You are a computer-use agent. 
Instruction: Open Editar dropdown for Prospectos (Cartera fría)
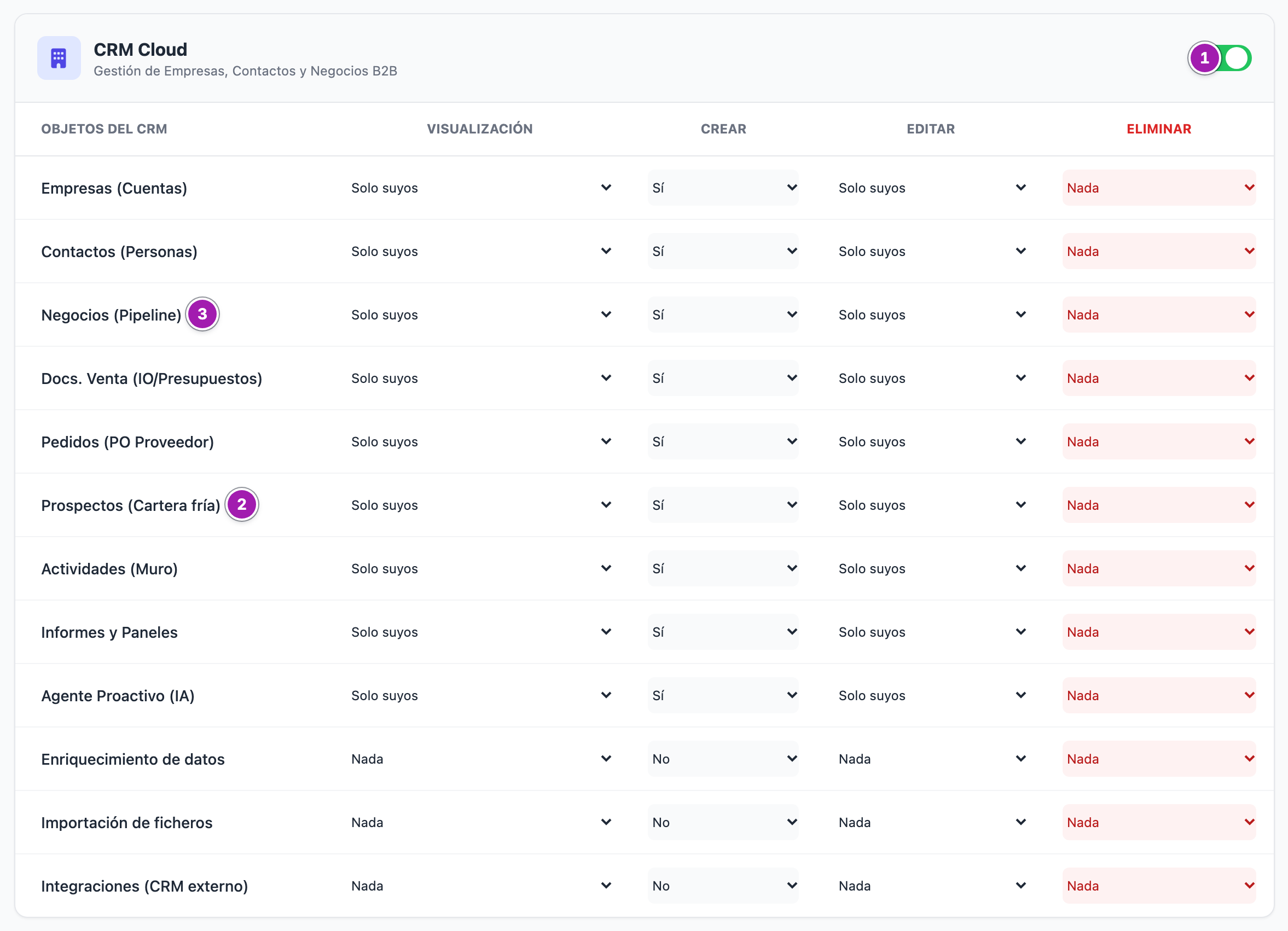931,505
